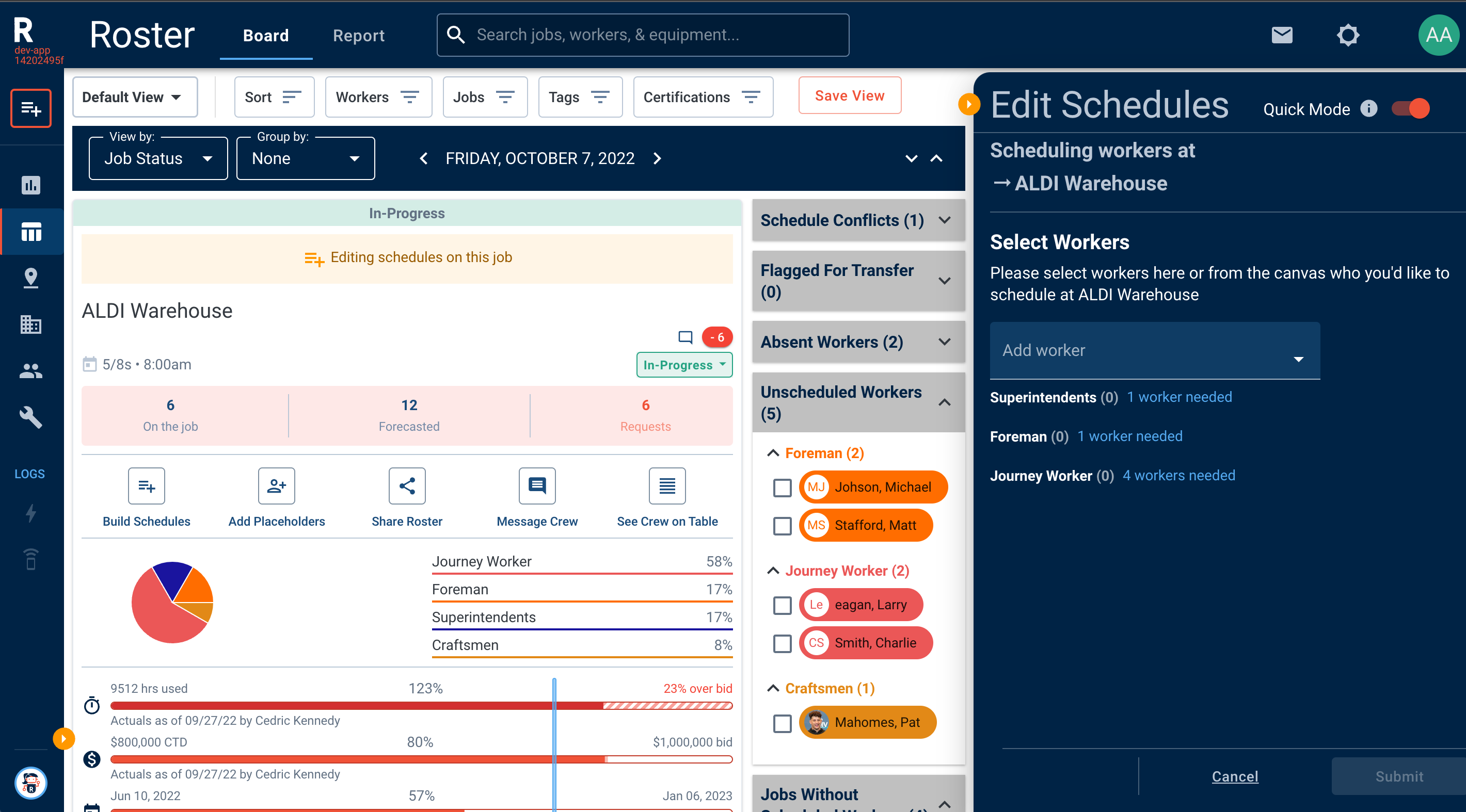The width and height of the screenshot is (1466, 812).
Task: Collapse the Journey Worker (2) group
Action: click(773, 571)
